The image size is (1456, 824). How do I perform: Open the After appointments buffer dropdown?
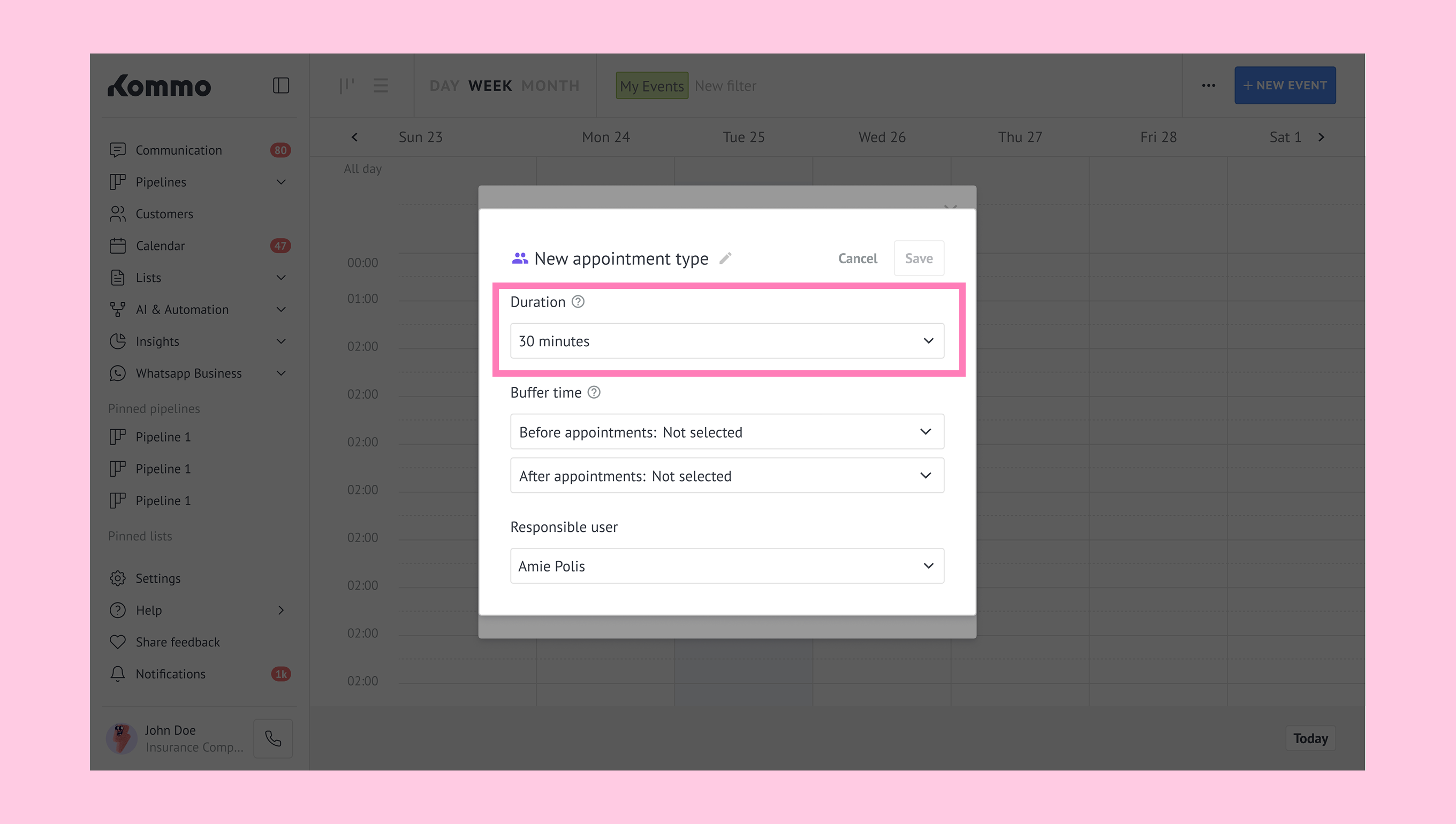[727, 475]
